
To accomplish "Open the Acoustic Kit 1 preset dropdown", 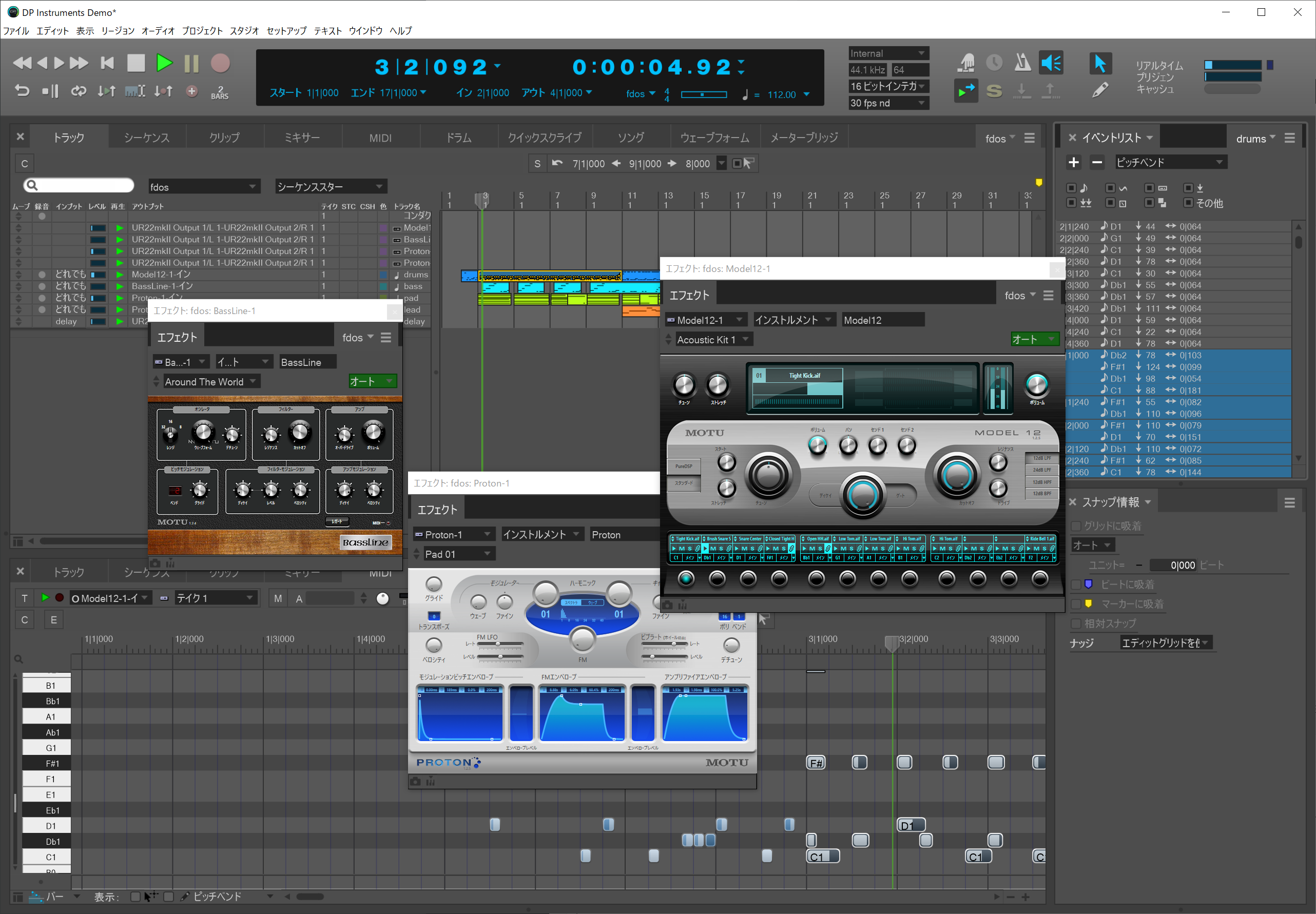I will coord(713,340).
